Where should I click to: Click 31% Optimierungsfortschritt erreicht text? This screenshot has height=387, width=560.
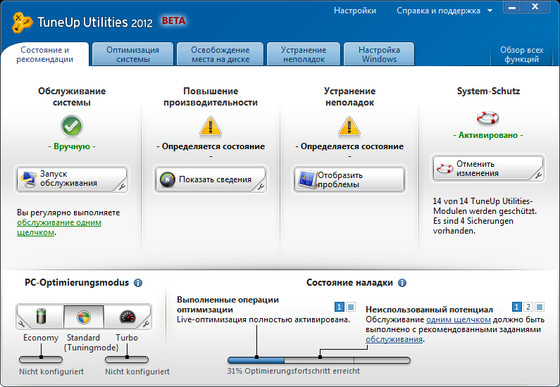294,371
